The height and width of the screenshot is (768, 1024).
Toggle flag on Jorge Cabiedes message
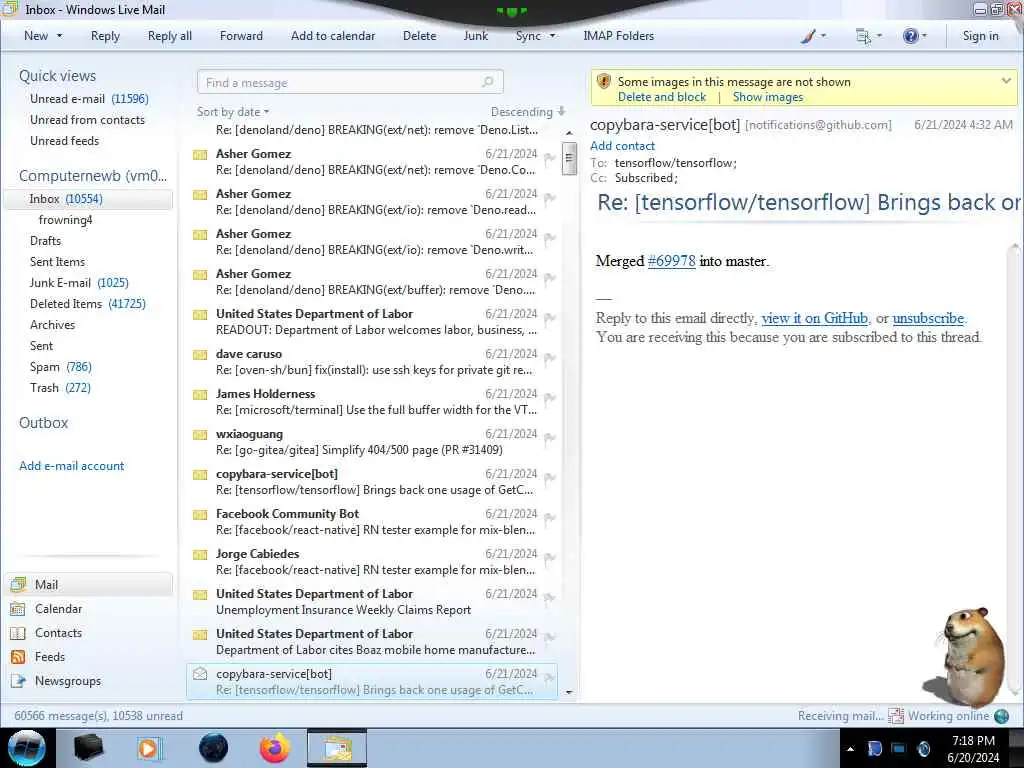coord(550,558)
